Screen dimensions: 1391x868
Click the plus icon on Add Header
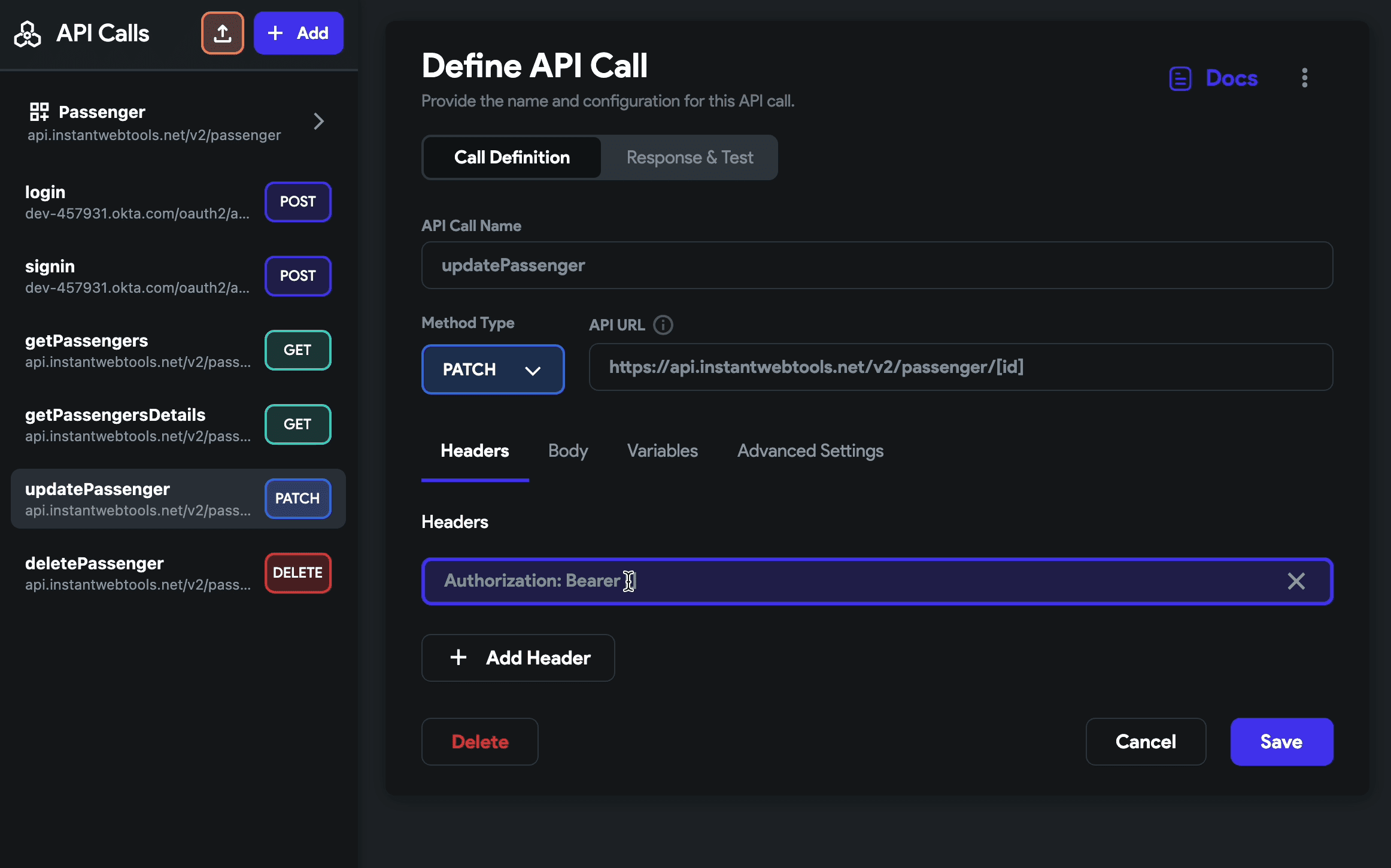(457, 657)
